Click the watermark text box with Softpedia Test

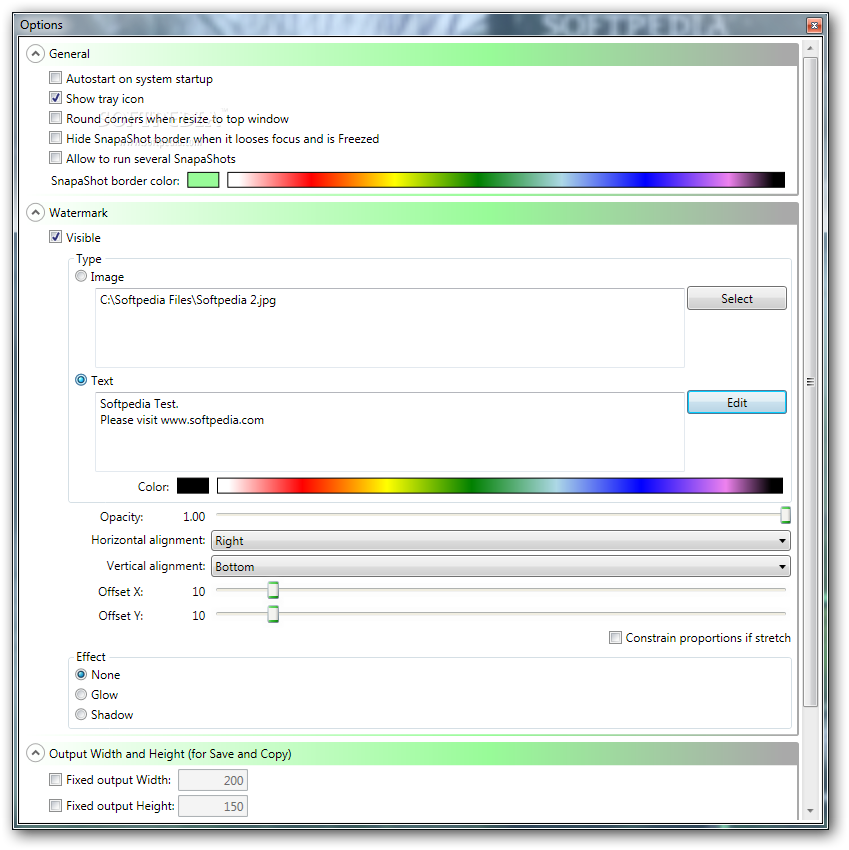pyautogui.click(x=390, y=433)
